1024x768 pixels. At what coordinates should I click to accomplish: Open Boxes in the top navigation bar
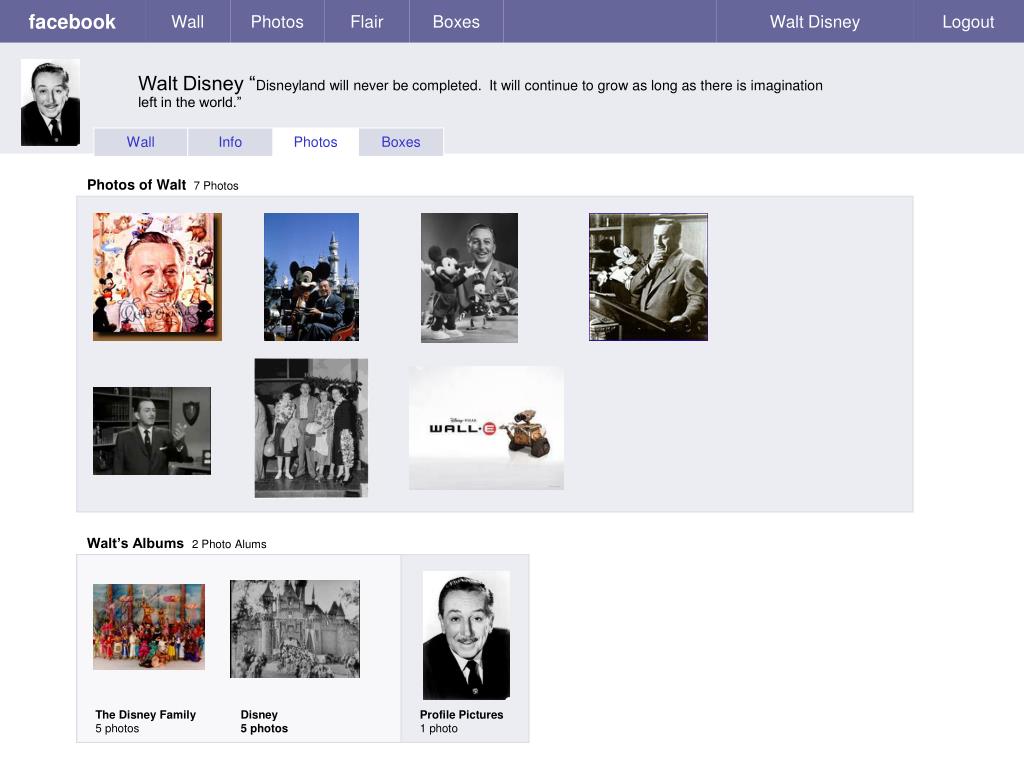456,22
